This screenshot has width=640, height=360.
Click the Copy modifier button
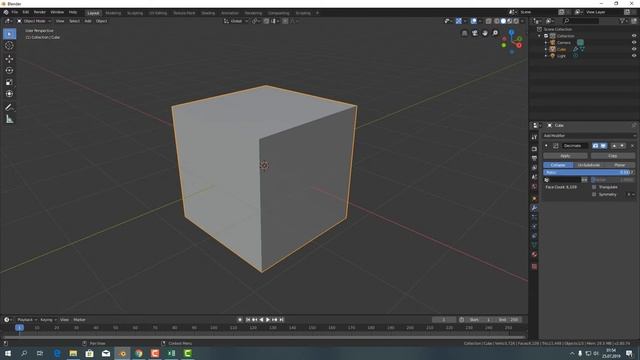click(x=613, y=156)
